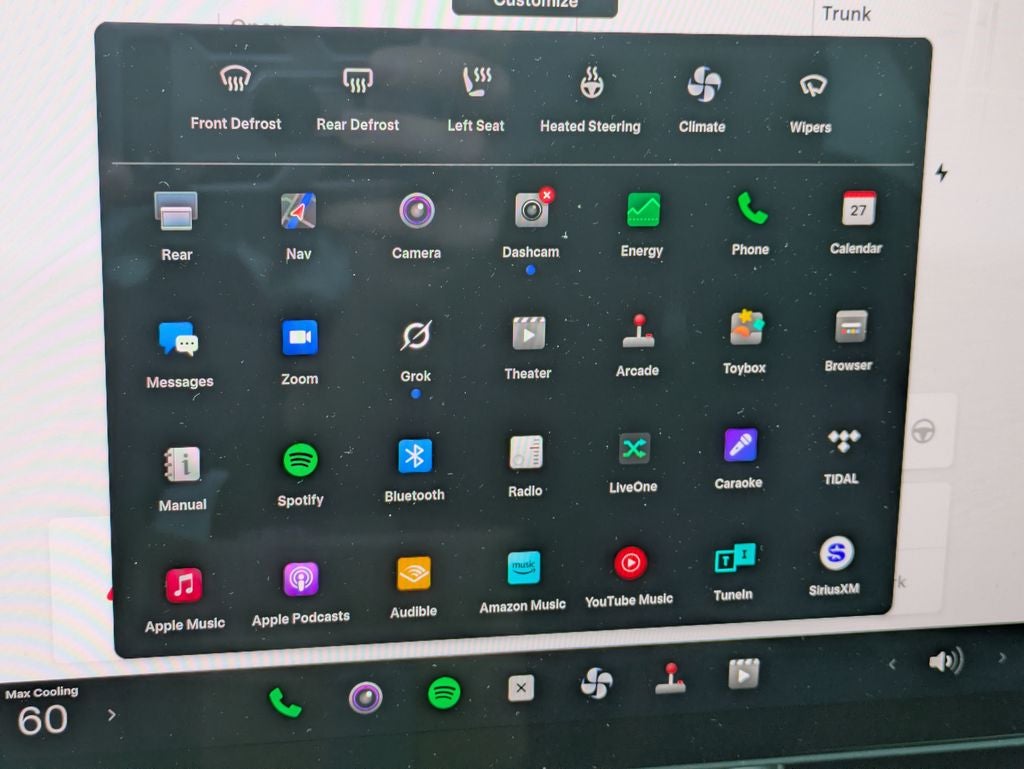Increase volume with right arrow
Image resolution: width=1024 pixels, height=769 pixels.
pos(1002,657)
